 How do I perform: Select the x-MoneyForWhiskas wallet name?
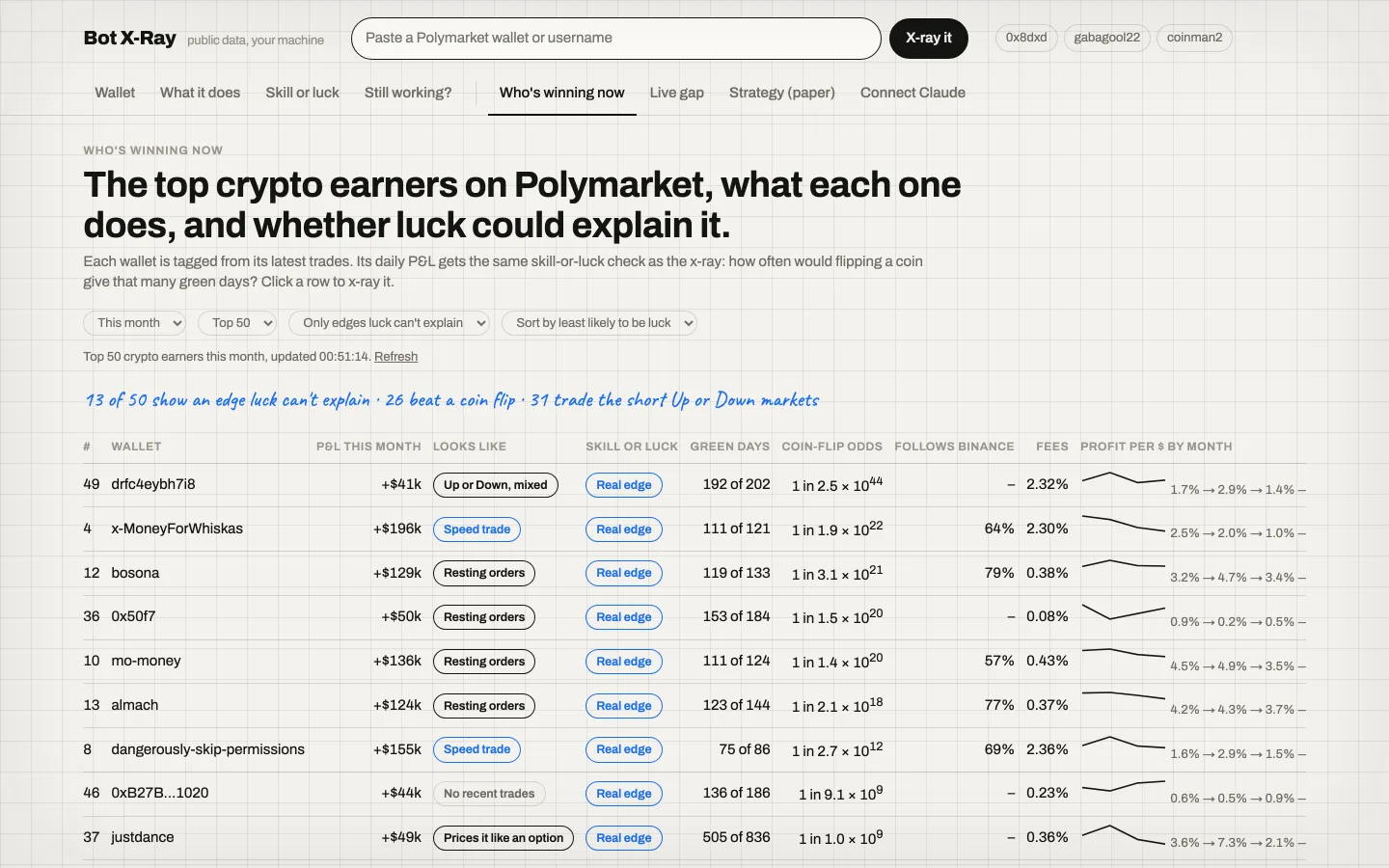click(x=177, y=529)
